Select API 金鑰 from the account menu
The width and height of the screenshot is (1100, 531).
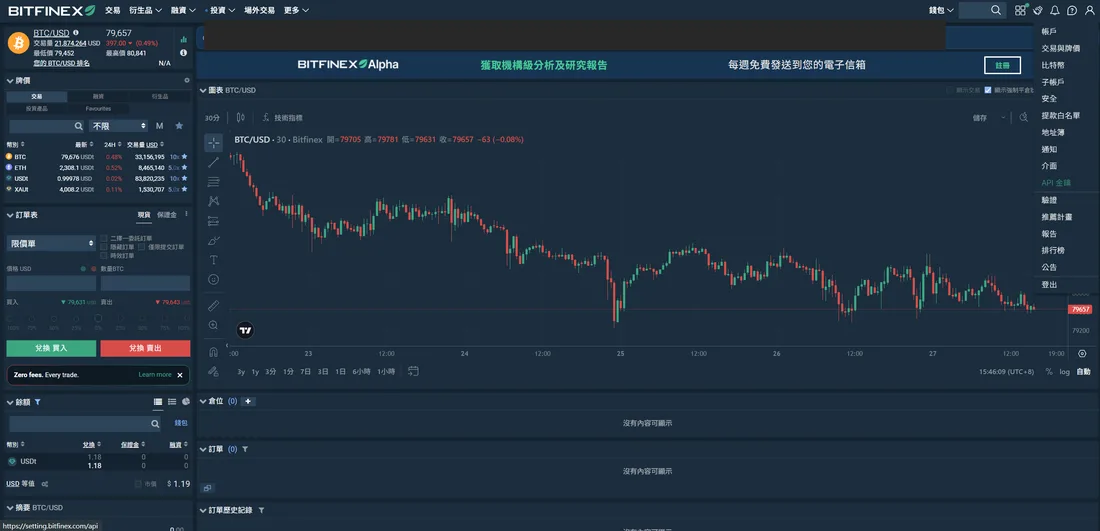pyautogui.click(x=1056, y=182)
